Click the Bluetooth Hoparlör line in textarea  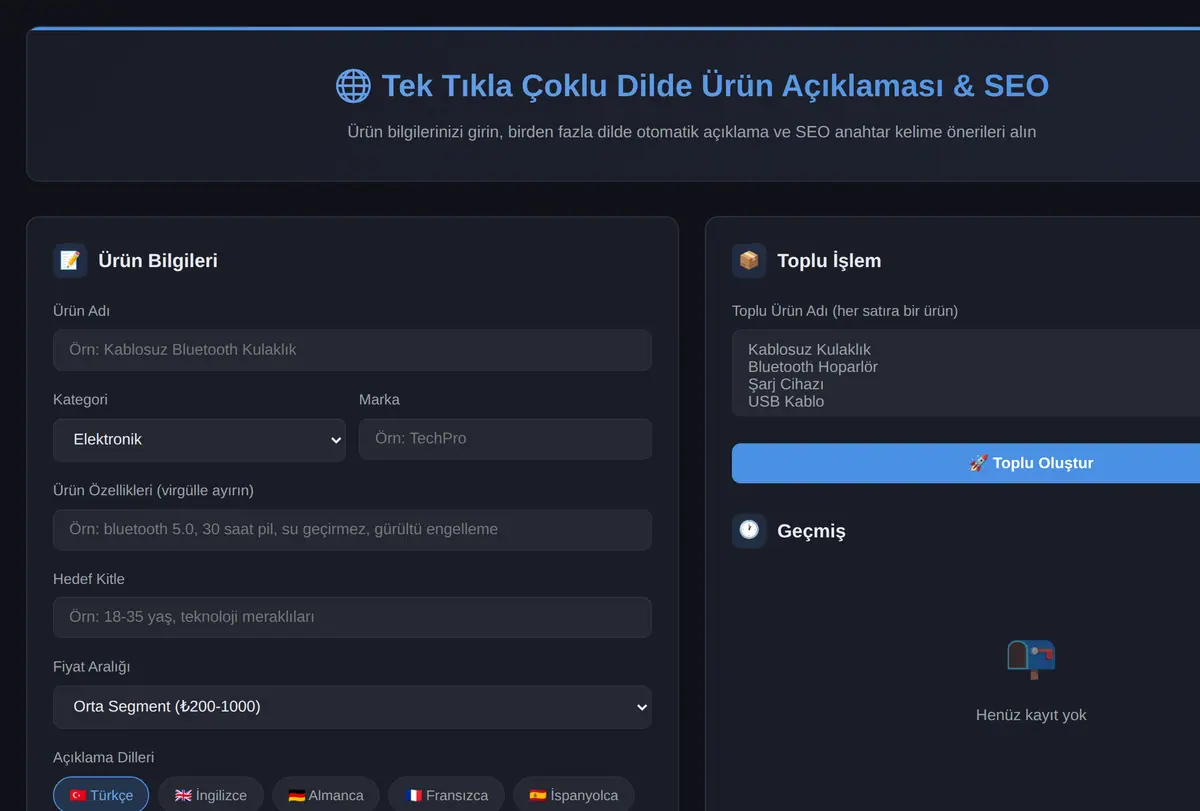pyautogui.click(x=813, y=366)
